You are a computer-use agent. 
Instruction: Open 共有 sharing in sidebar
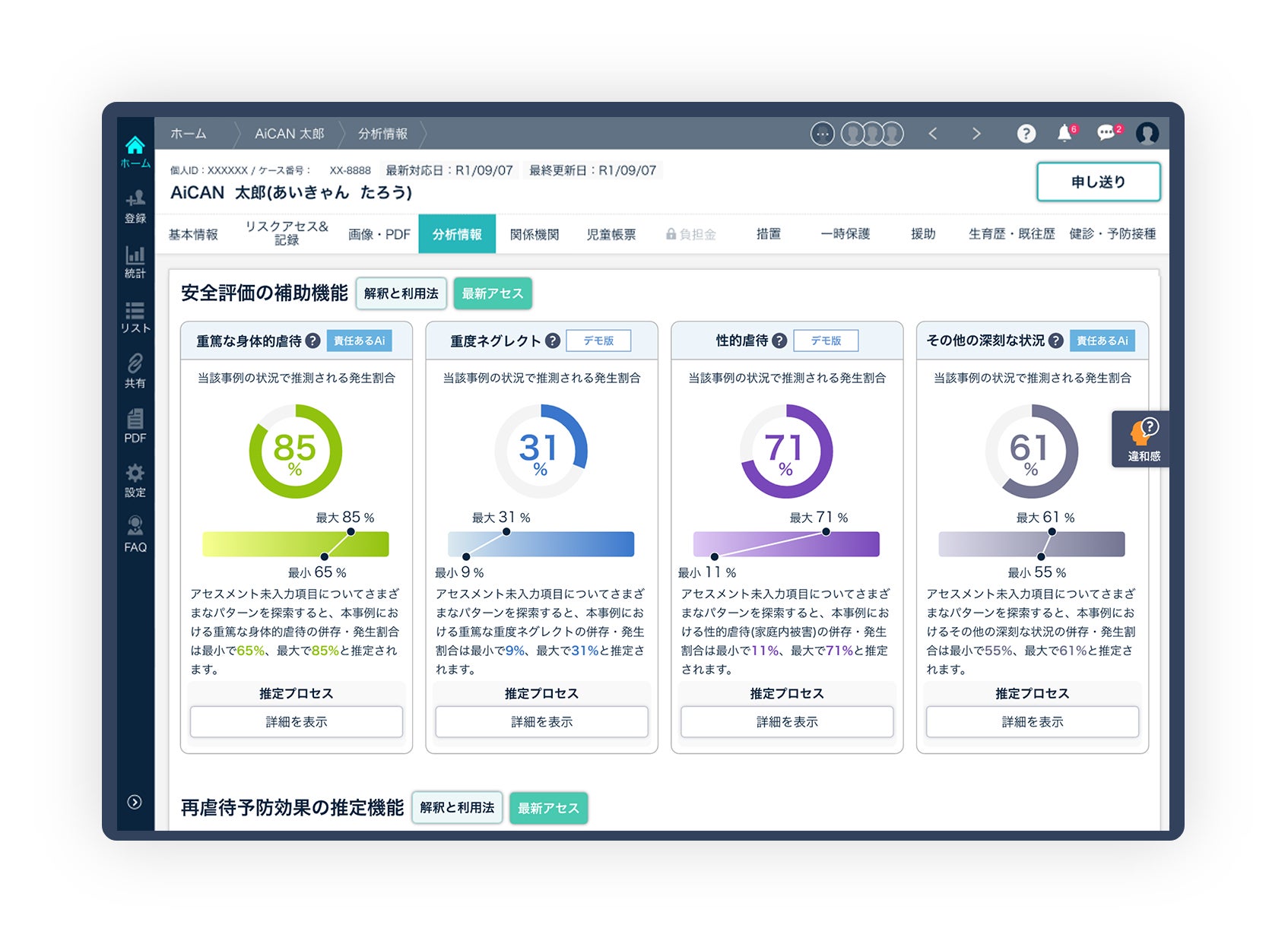(x=135, y=372)
